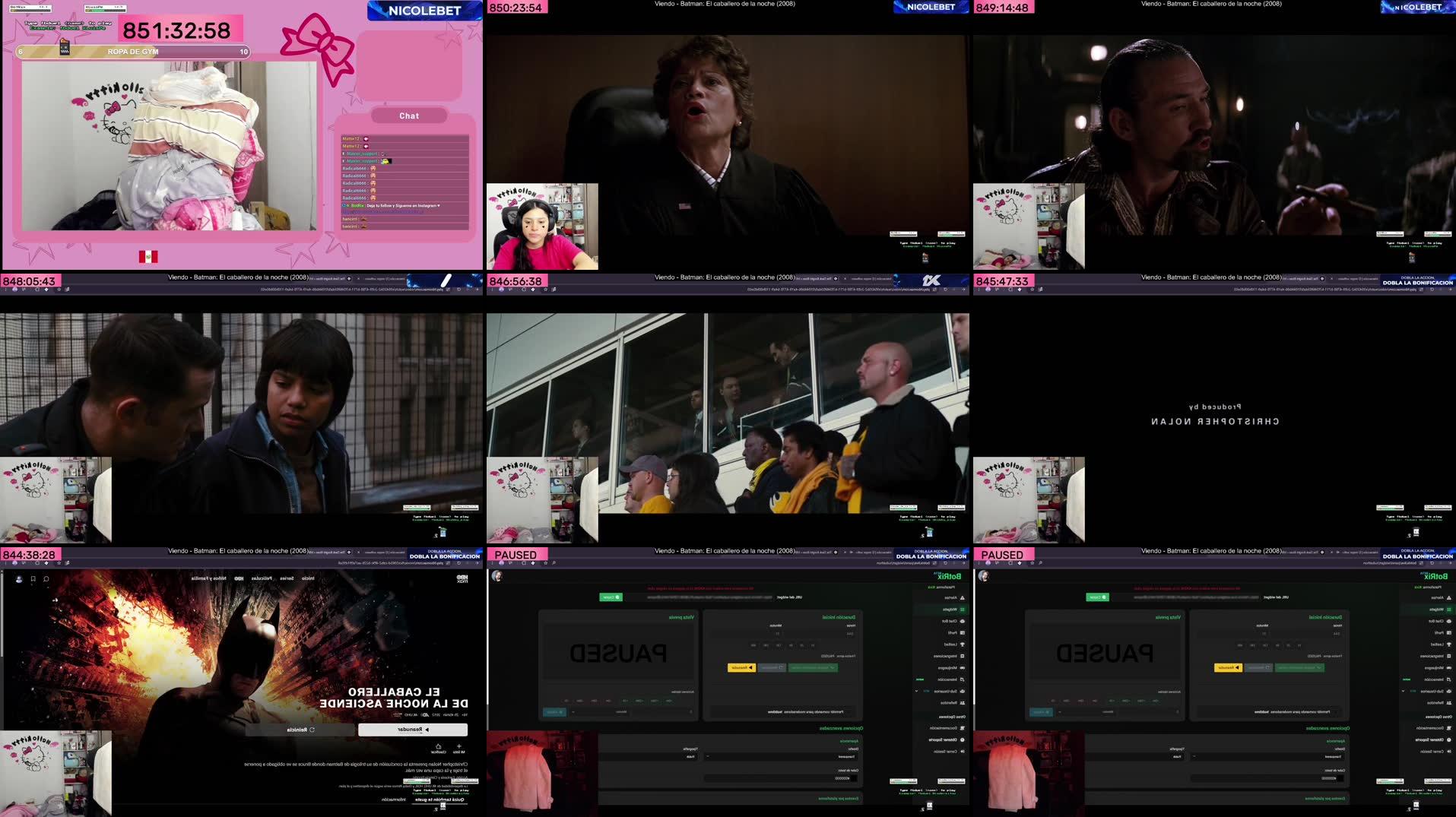Add movie with the Mi lista plus icon
1456x817 pixels.
click(x=458, y=748)
